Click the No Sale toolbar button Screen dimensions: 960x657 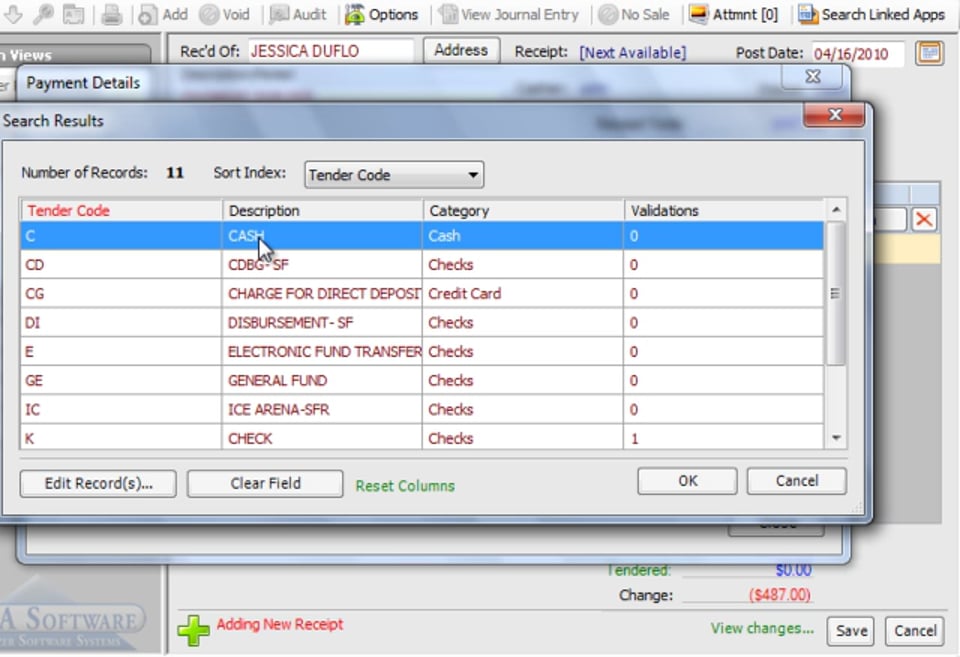[x=634, y=14]
